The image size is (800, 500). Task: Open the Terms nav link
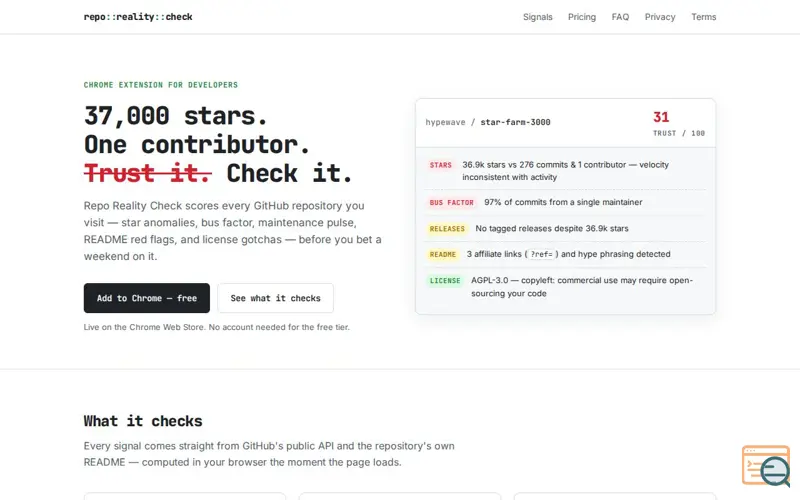pyautogui.click(x=704, y=17)
